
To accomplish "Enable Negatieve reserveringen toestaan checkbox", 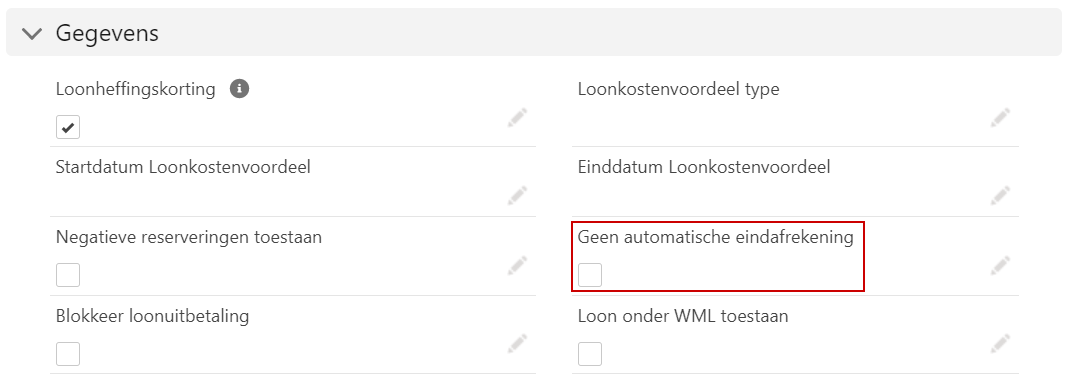I will [68, 275].
